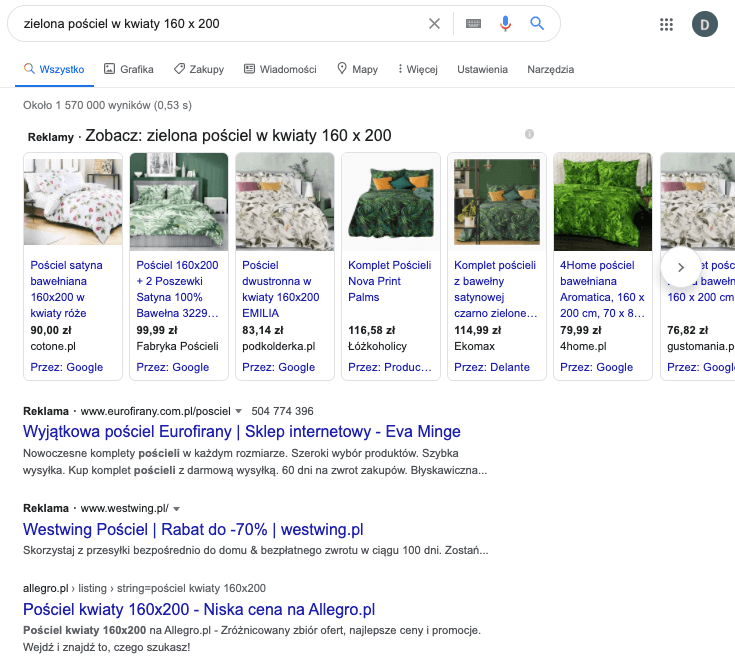The height and width of the screenshot is (671, 735).
Task: Click the 90,00 zł price
Action: click(51, 331)
